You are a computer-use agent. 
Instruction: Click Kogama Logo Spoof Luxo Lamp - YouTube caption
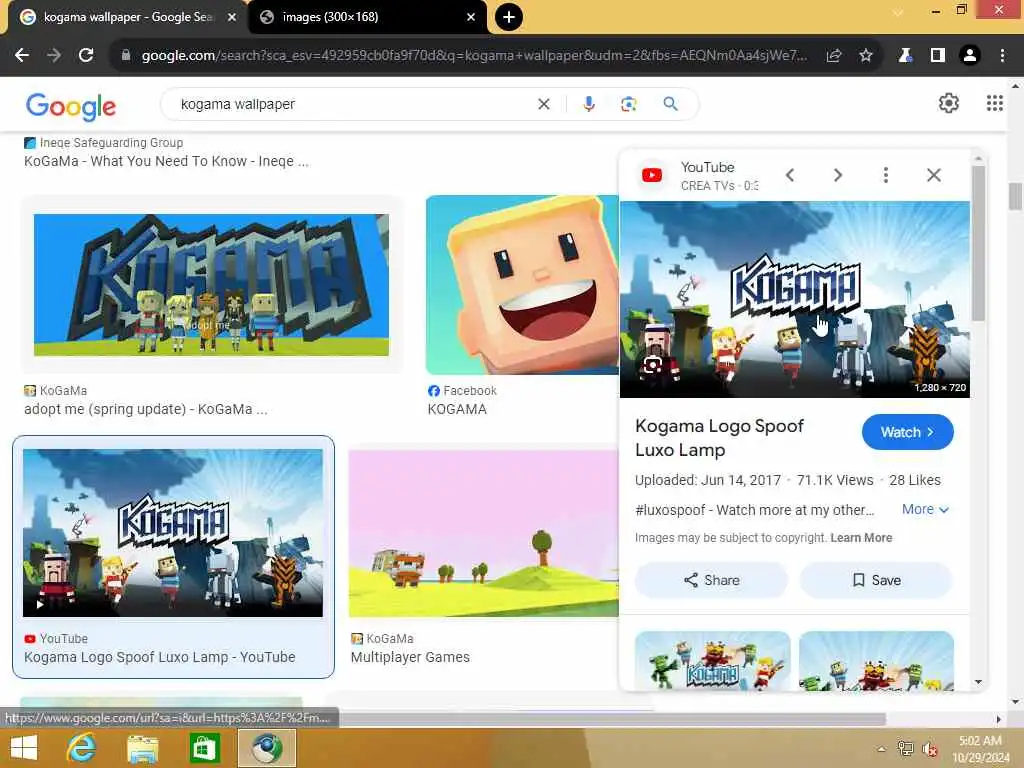(x=159, y=657)
